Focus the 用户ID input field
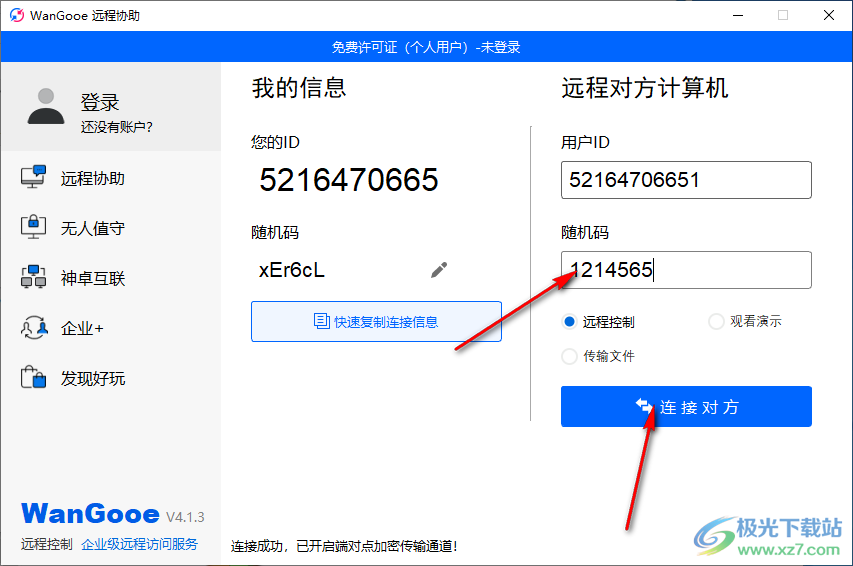This screenshot has height=566, width=853. coord(686,180)
